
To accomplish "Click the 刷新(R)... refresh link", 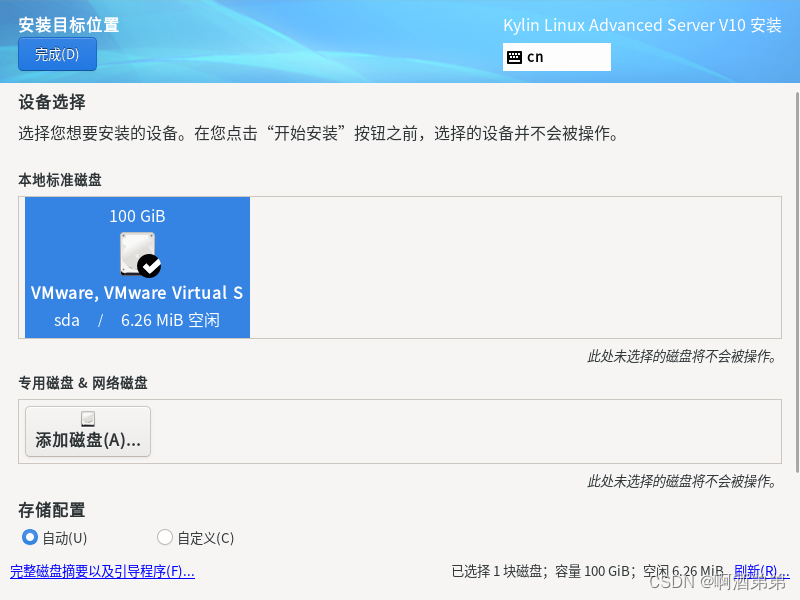I will click(x=761, y=571).
